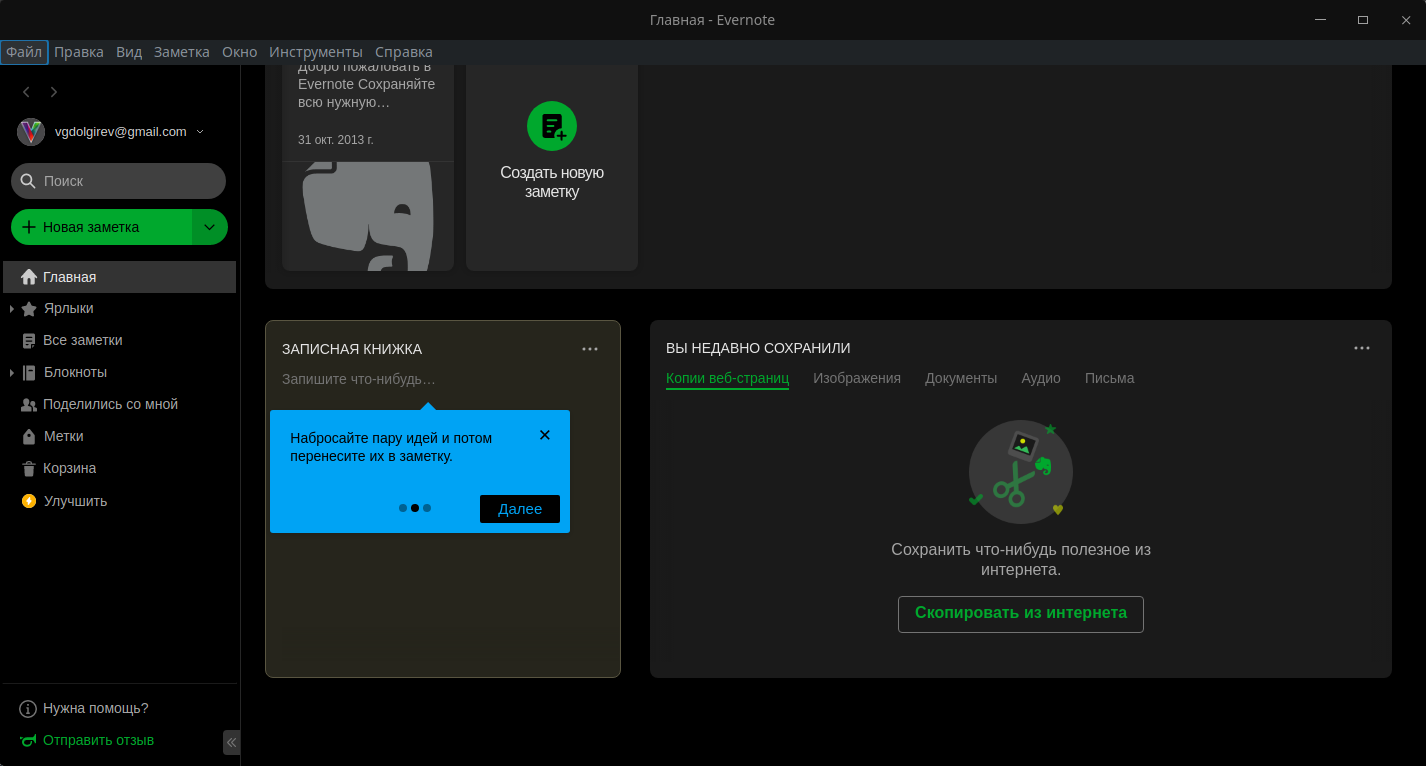1426x766 pixels.
Task: Open the Файл menu
Action: point(24,52)
